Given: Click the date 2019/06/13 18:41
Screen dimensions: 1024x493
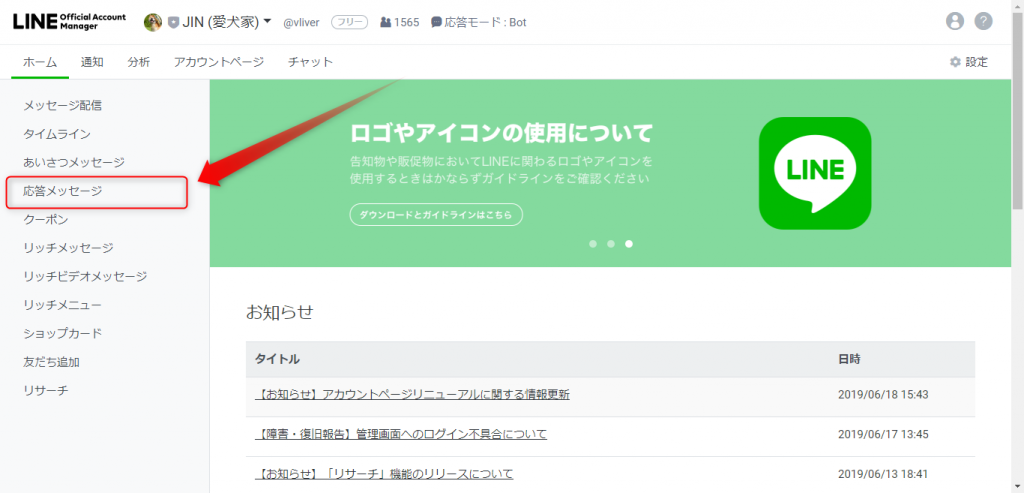Looking at the screenshot, I should [883, 473].
